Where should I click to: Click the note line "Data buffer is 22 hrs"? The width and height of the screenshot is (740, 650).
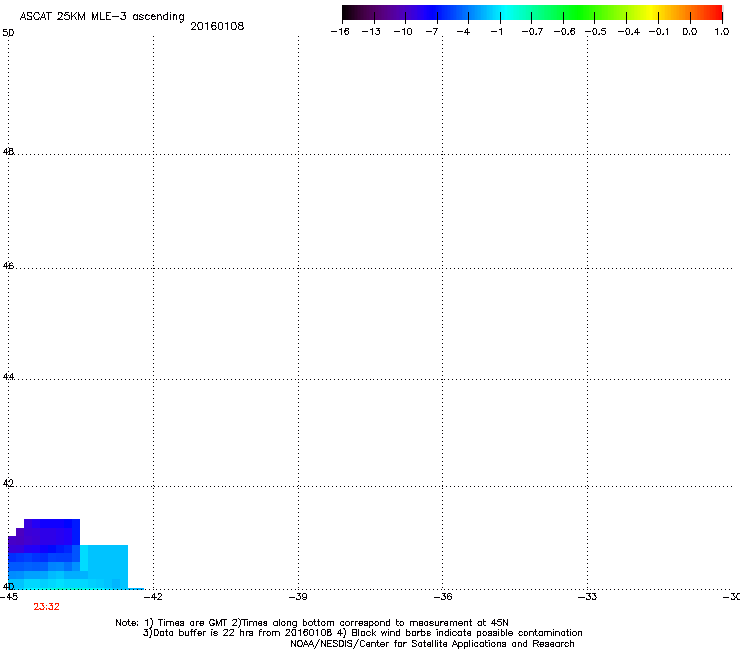pos(362,633)
